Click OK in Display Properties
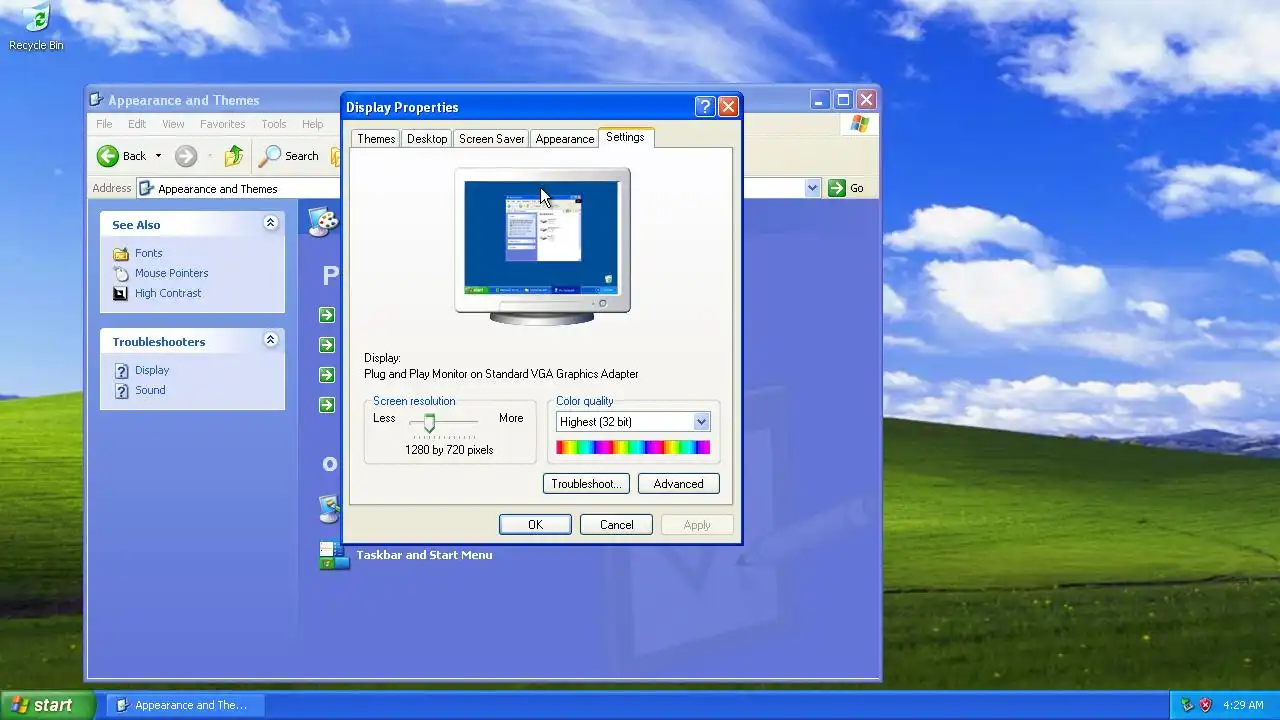1280x720 pixels. pos(535,525)
